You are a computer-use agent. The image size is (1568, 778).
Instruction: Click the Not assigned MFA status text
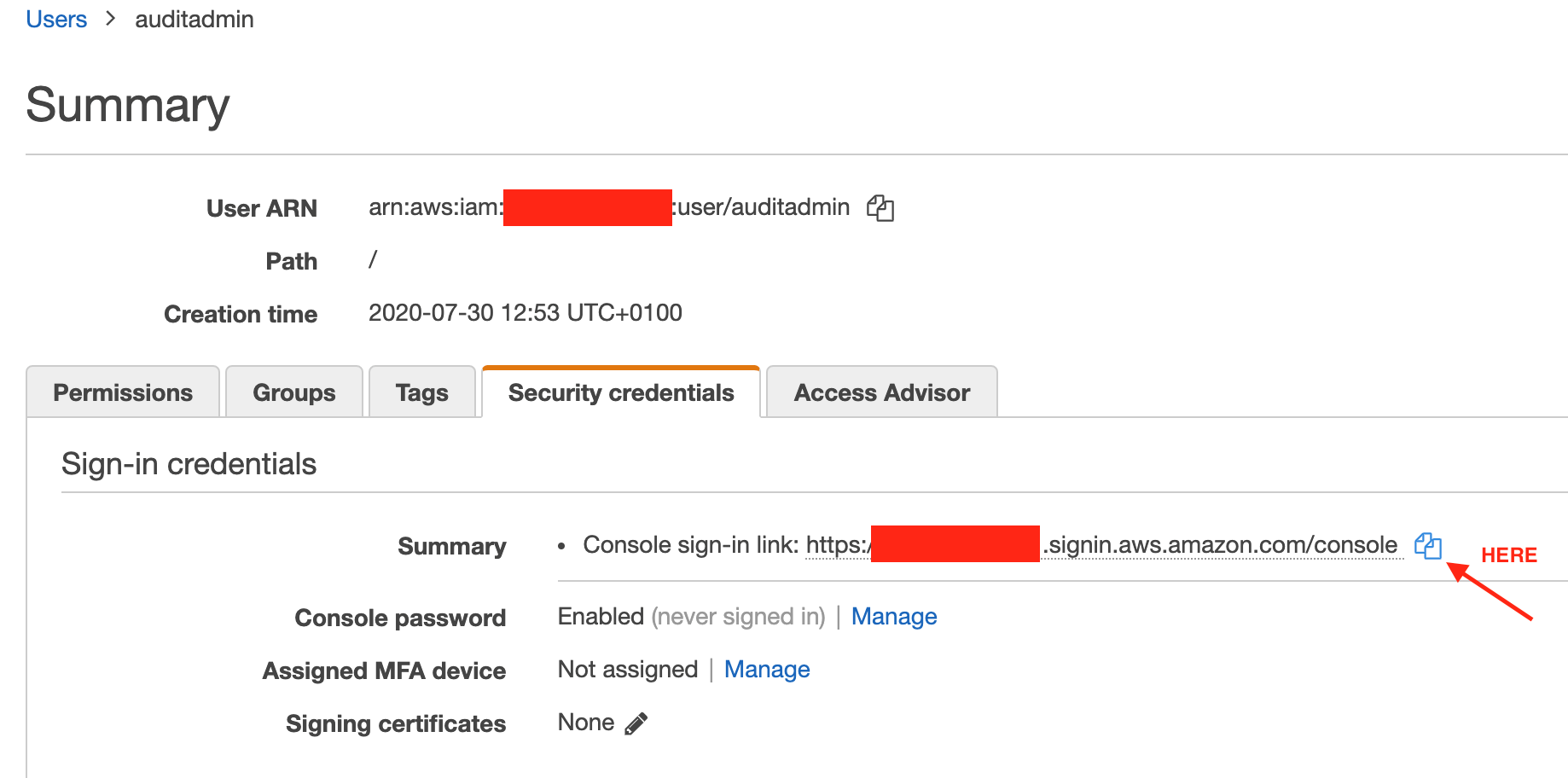628,669
